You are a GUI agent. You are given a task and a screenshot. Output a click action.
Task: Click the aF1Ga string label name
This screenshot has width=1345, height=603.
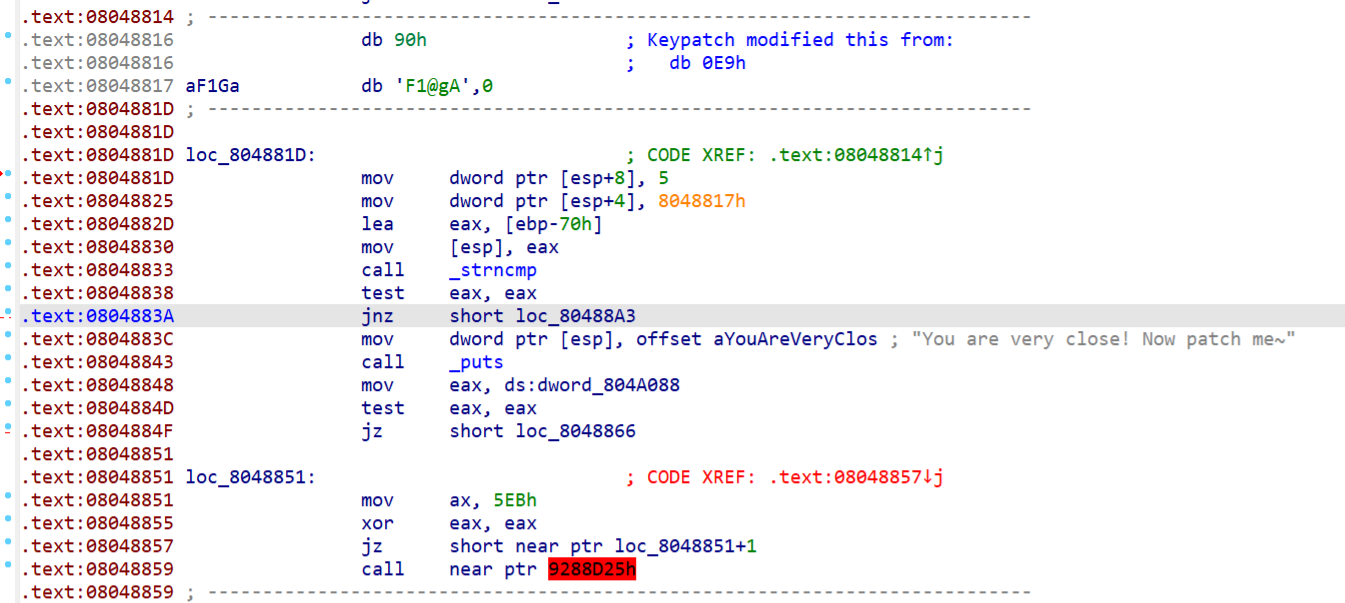[212, 86]
